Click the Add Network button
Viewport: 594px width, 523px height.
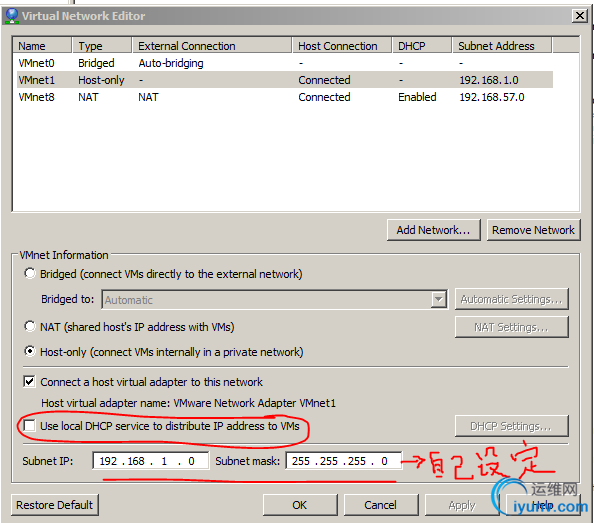(x=433, y=230)
